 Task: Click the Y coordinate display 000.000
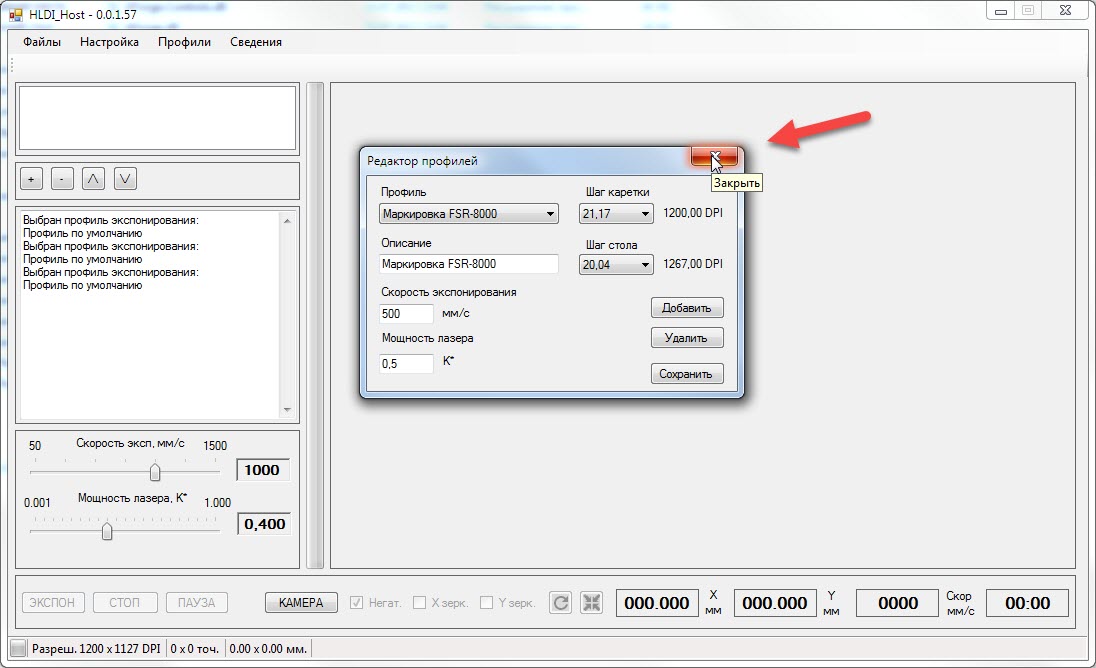(774, 603)
